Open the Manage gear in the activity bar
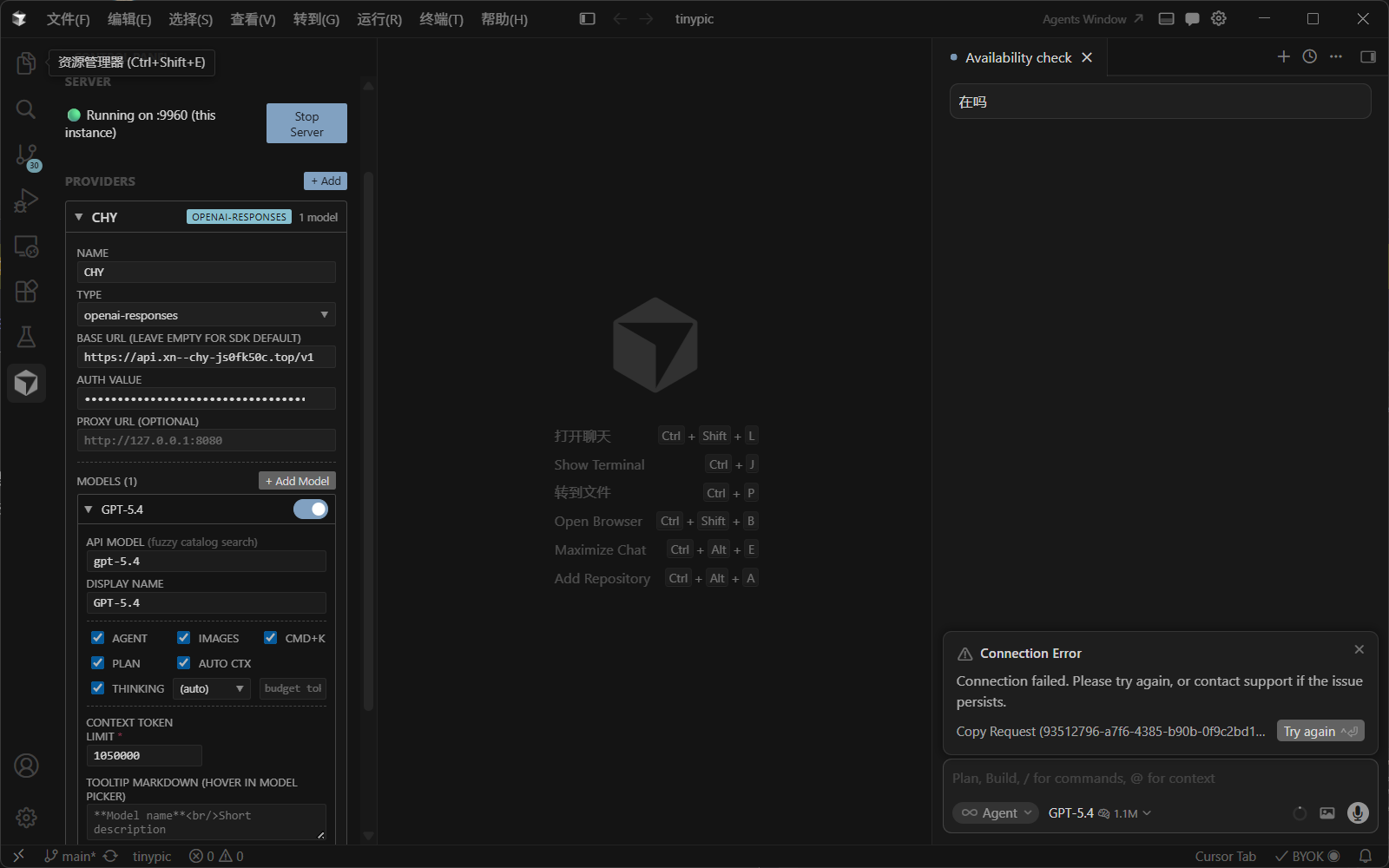1389x868 pixels. 26,817
